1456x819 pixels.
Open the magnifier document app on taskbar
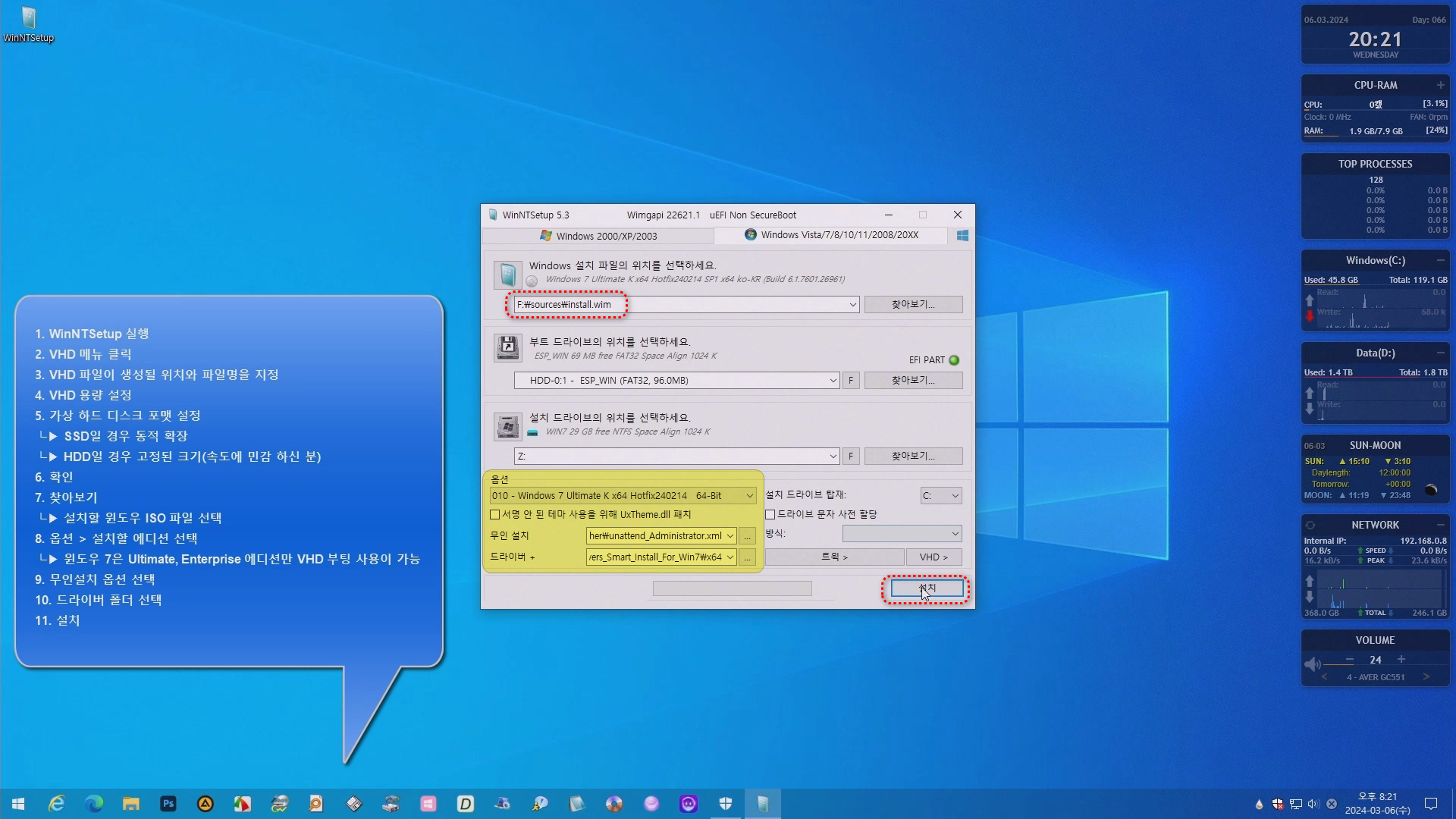pyautogui.click(x=316, y=804)
